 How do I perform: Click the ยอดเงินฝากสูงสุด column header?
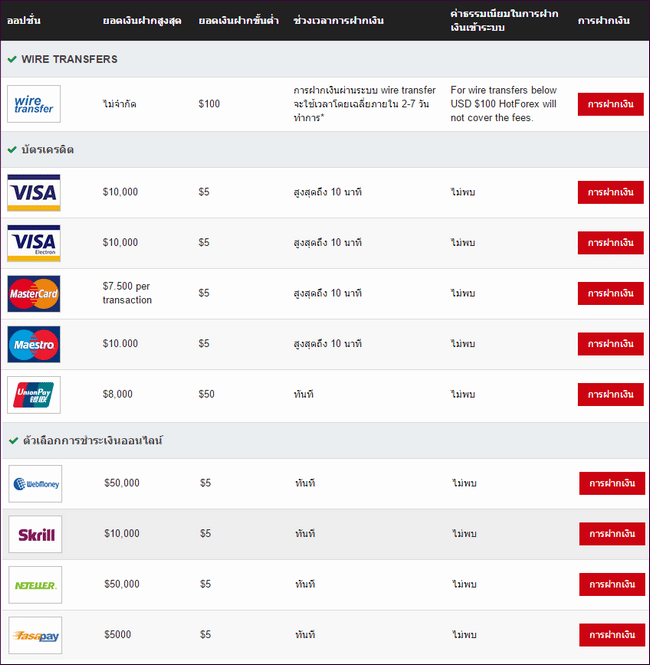click(x=142, y=21)
